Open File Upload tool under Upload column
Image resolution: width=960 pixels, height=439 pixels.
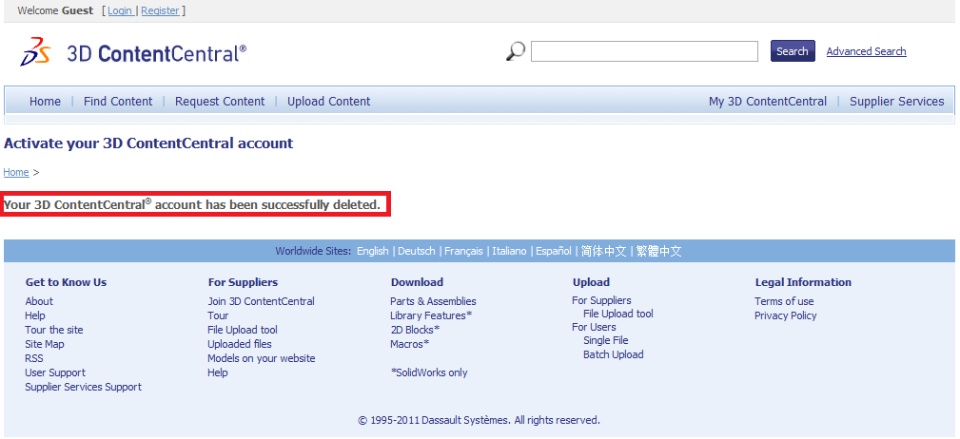(618, 314)
